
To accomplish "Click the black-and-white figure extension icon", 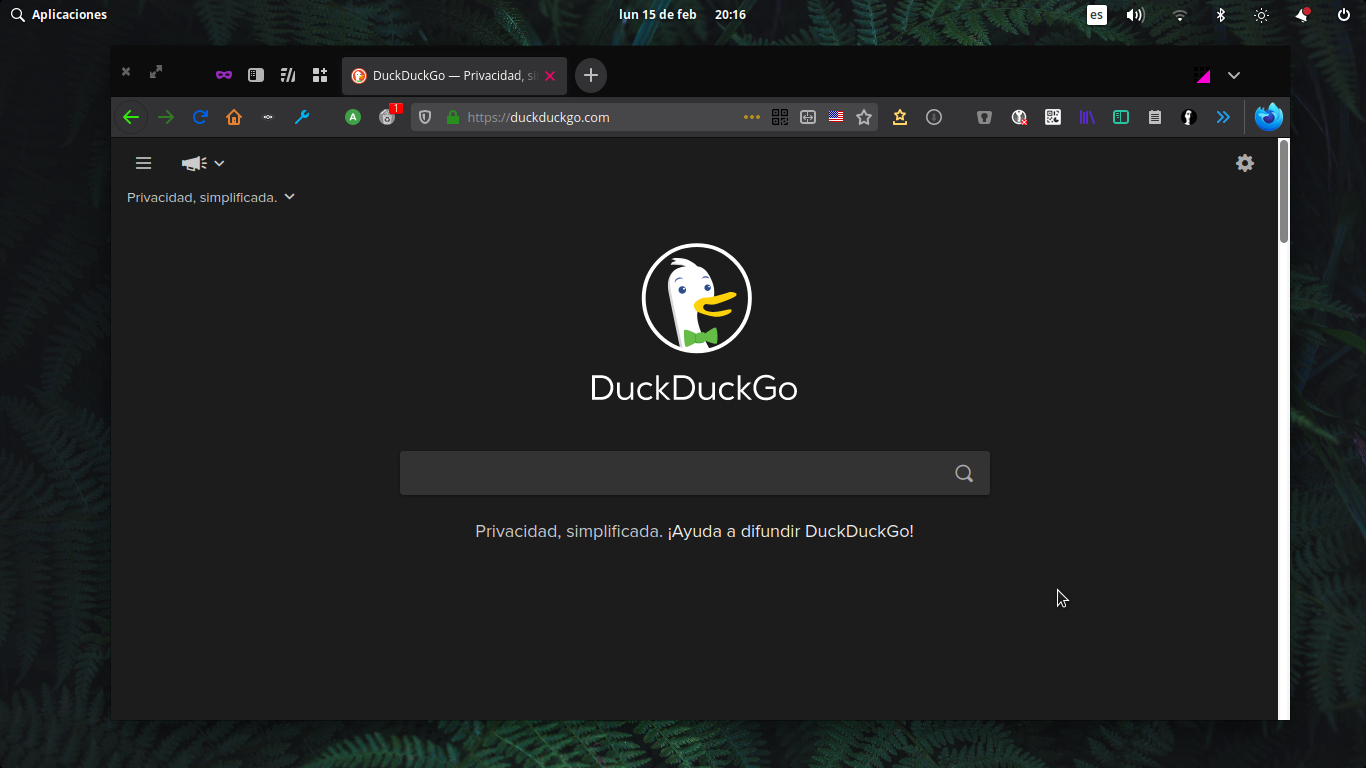I will pos(1189,117).
